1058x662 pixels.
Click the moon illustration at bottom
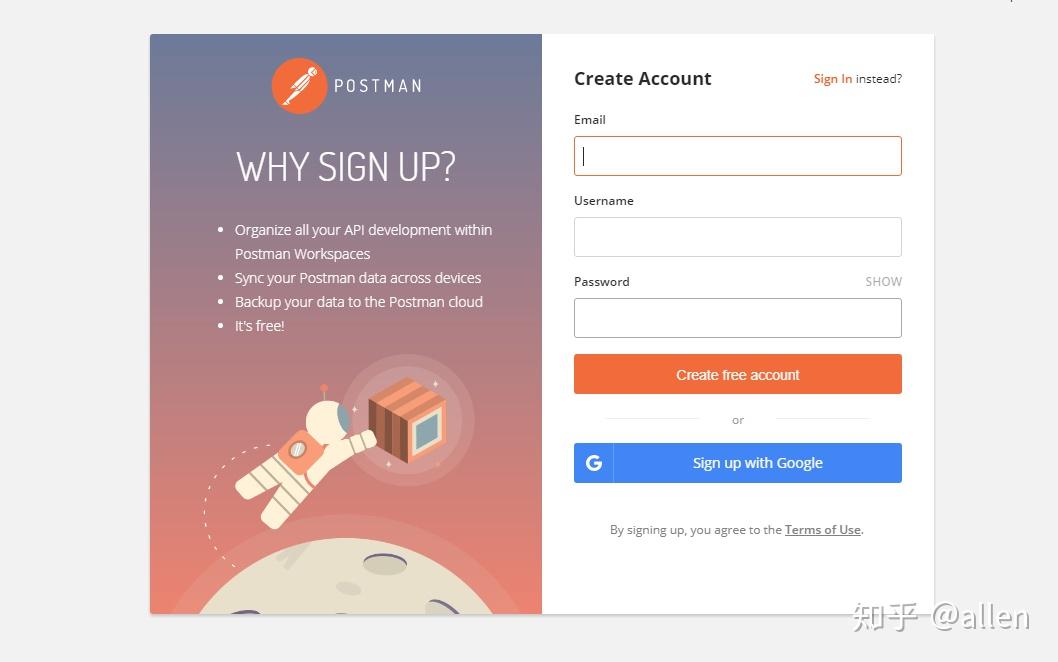click(345, 576)
